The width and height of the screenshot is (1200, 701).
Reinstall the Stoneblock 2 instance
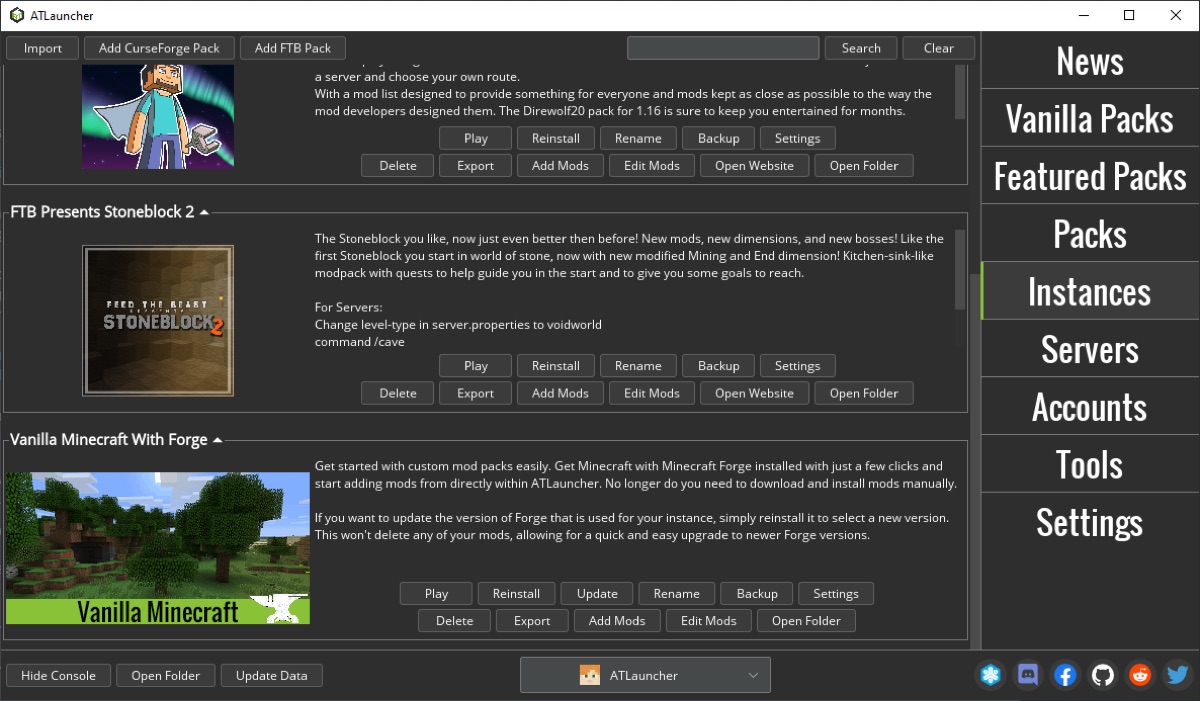[x=556, y=366]
